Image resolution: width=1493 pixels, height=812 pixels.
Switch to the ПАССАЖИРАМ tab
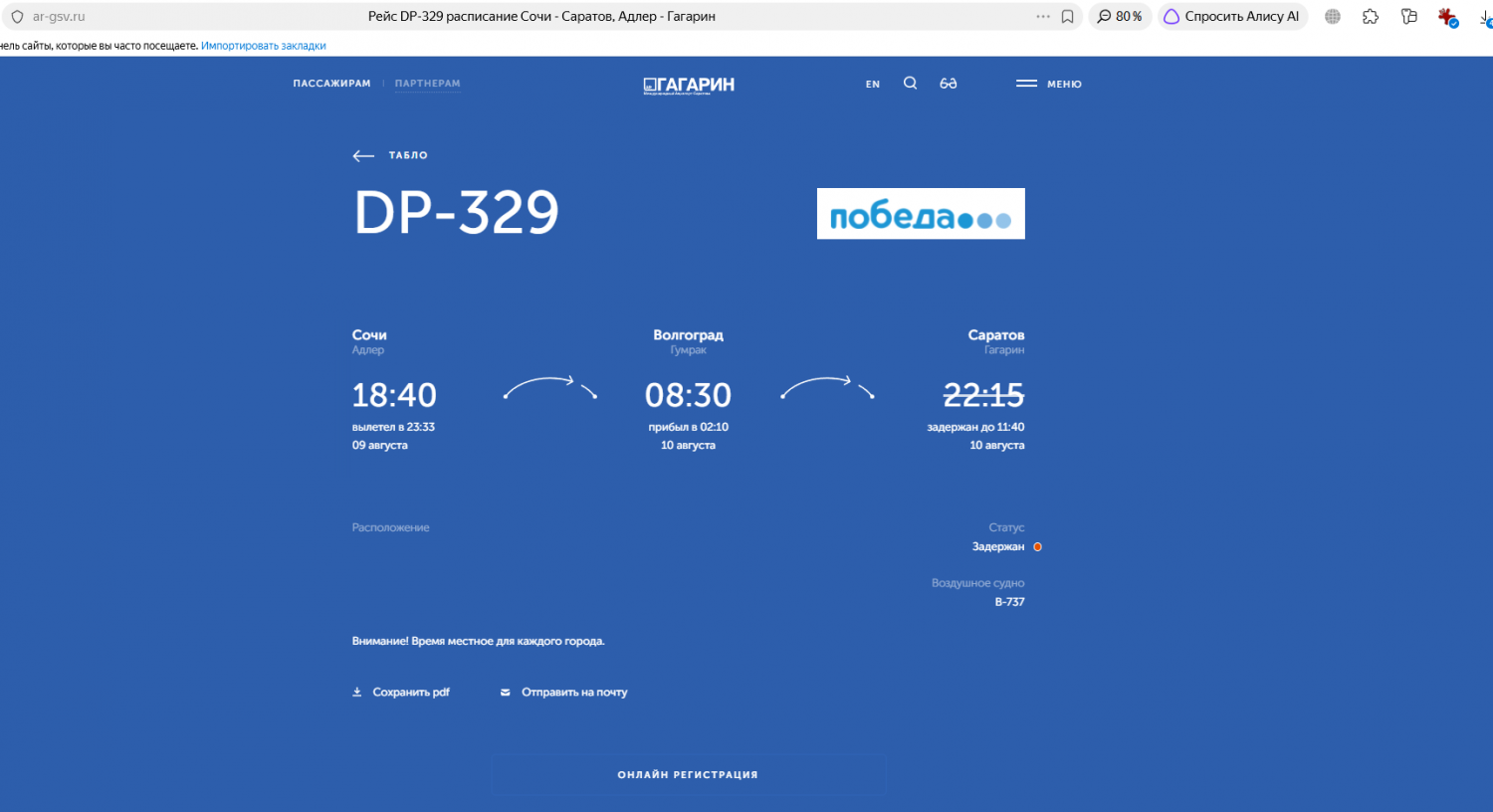pyautogui.click(x=331, y=84)
